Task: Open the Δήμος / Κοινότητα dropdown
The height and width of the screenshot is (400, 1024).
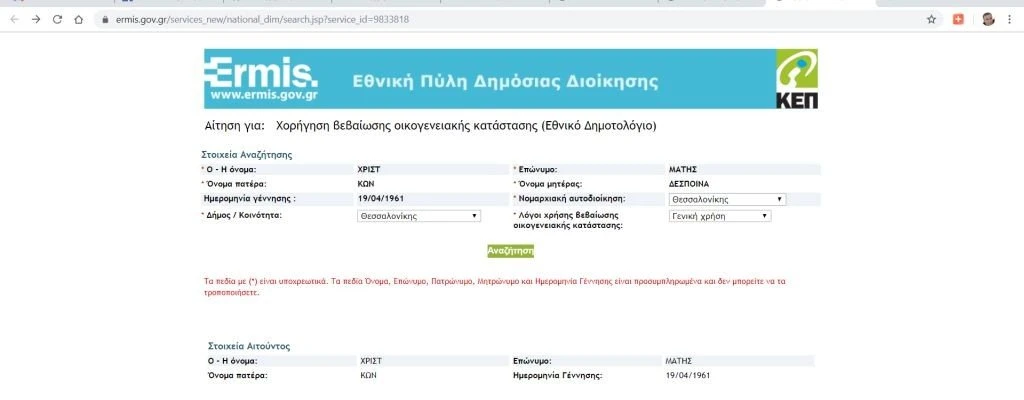Action: [x=419, y=215]
